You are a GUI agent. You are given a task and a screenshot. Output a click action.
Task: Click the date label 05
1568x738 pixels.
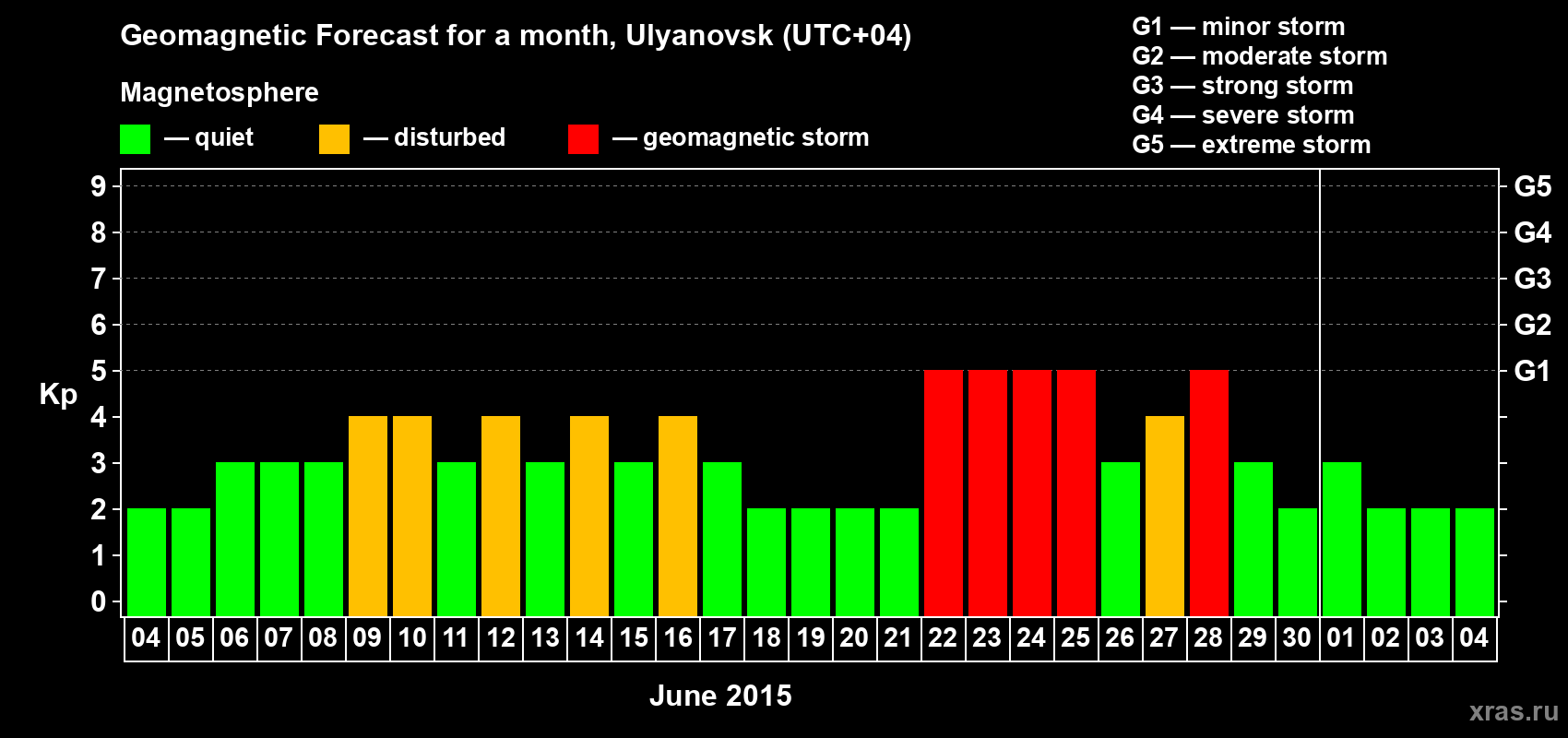(x=190, y=638)
